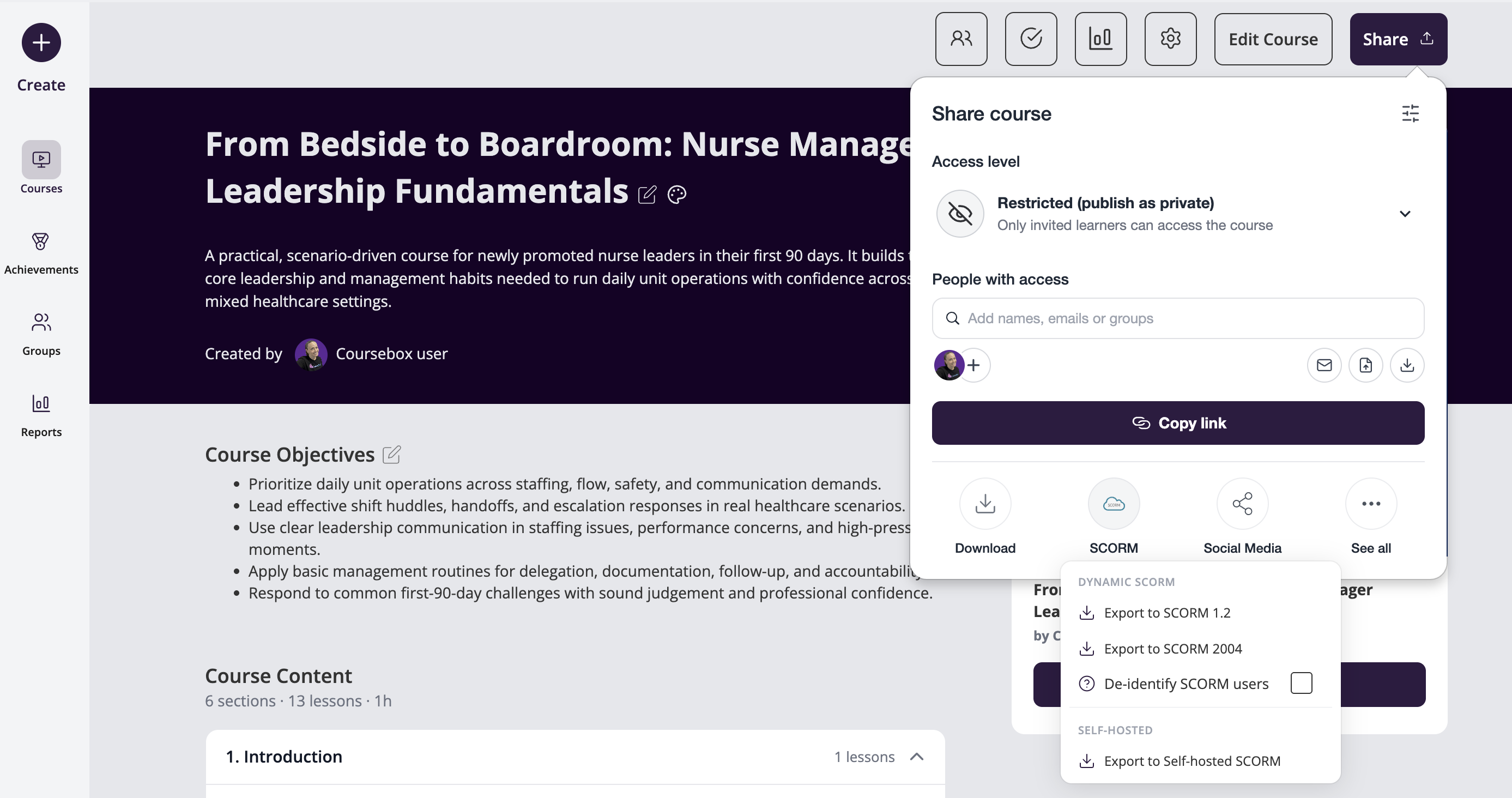1512x798 pixels.
Task: Click the envelope email invite icon
Action: click(x=1324, y=365)
